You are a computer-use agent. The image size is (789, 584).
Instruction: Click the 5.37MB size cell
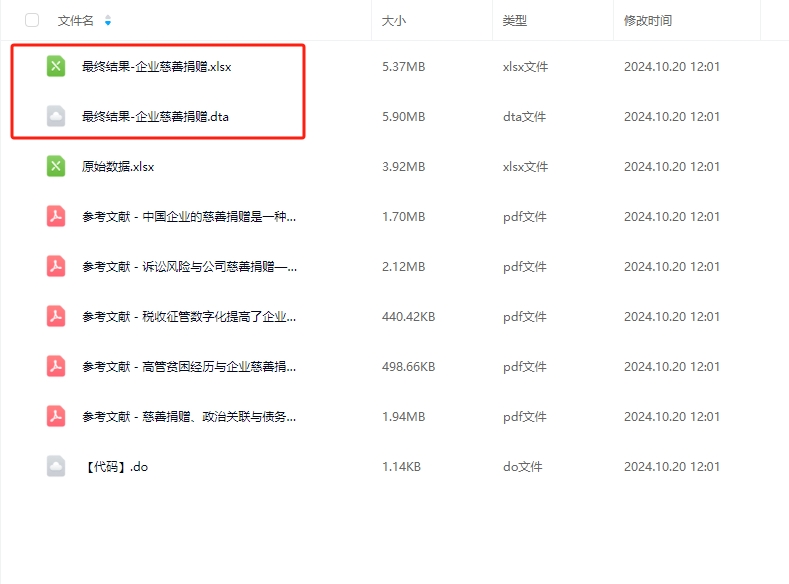click(404, 66)
